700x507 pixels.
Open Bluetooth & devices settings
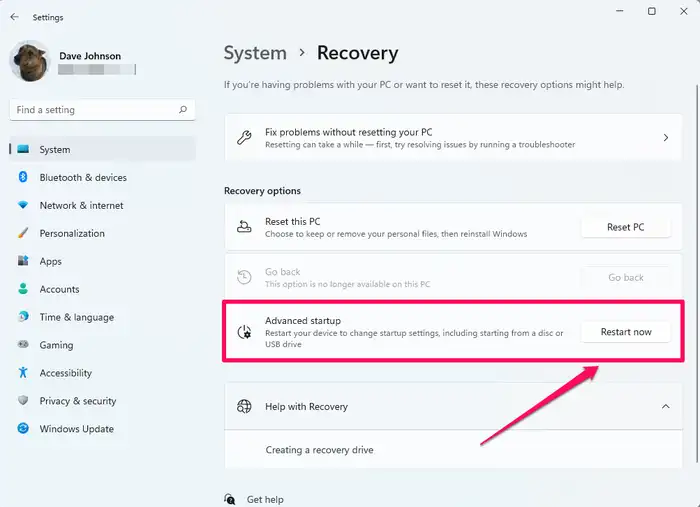(82, 178)
